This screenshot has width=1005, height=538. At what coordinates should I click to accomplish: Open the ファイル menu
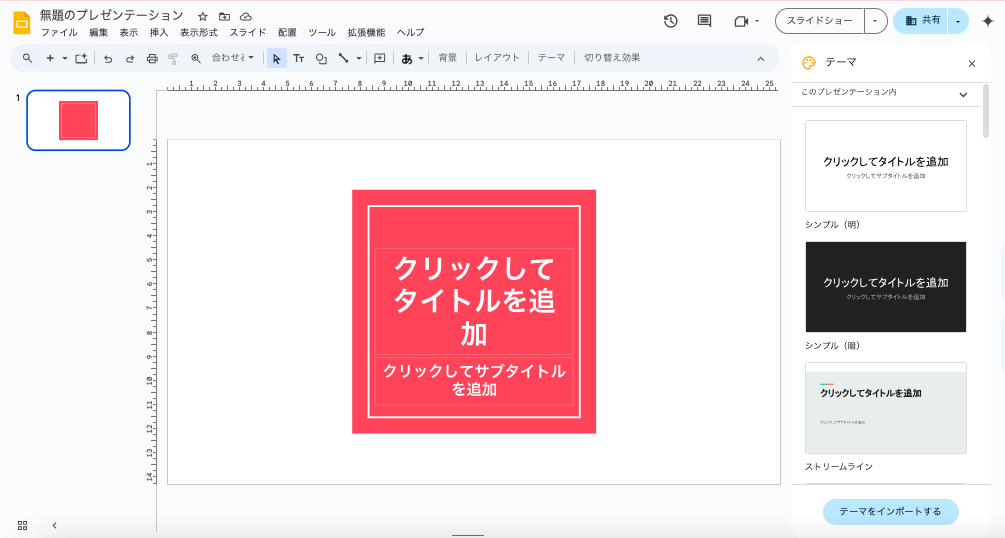(x=59, y=33)
